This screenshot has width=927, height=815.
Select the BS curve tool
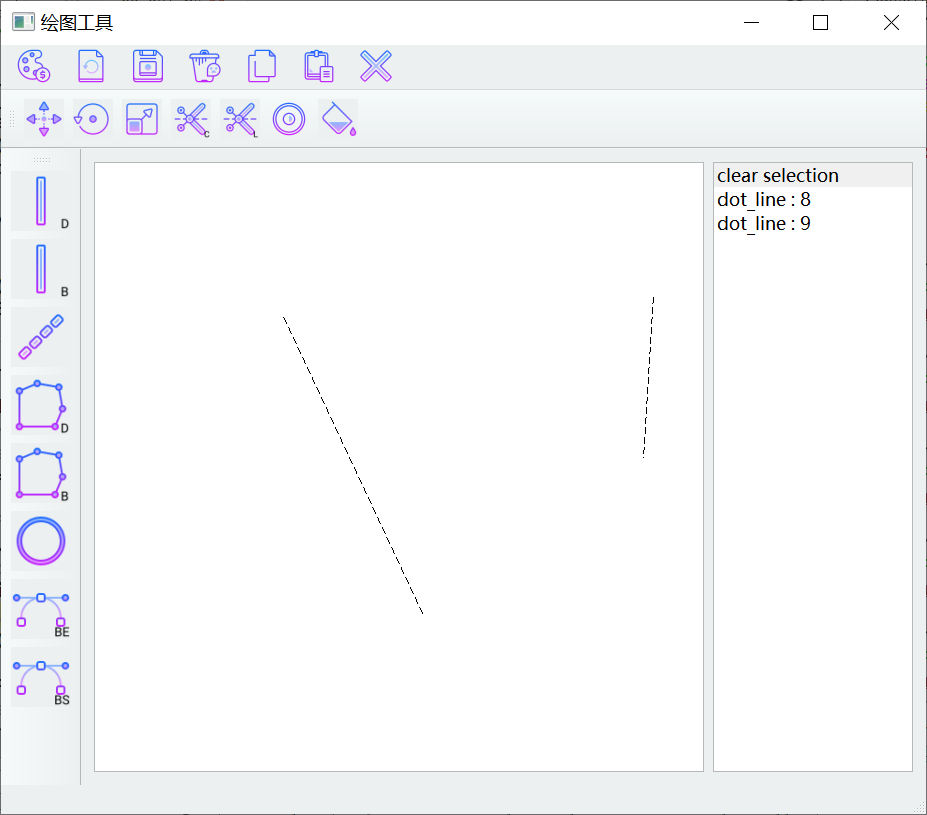point(41,677)
